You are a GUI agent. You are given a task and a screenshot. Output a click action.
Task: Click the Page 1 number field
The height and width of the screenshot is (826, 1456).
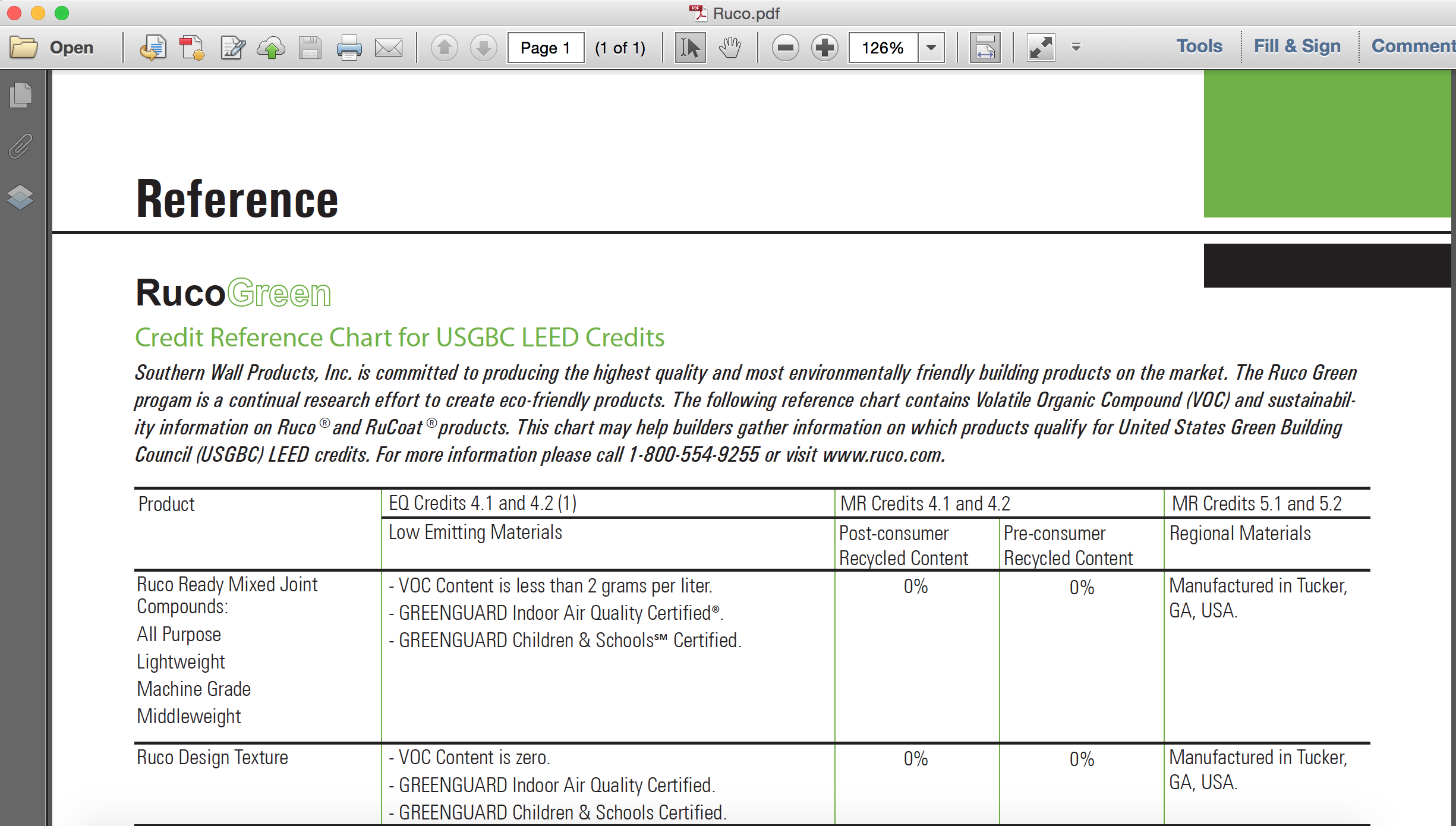(546, 48)
